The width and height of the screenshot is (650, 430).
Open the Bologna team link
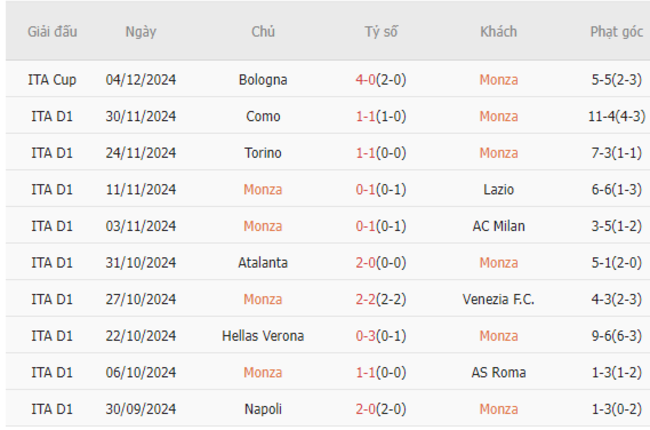[263, 80]
